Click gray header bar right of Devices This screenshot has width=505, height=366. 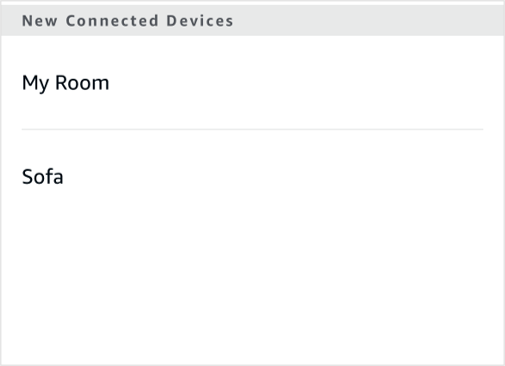tap(367, 21)
